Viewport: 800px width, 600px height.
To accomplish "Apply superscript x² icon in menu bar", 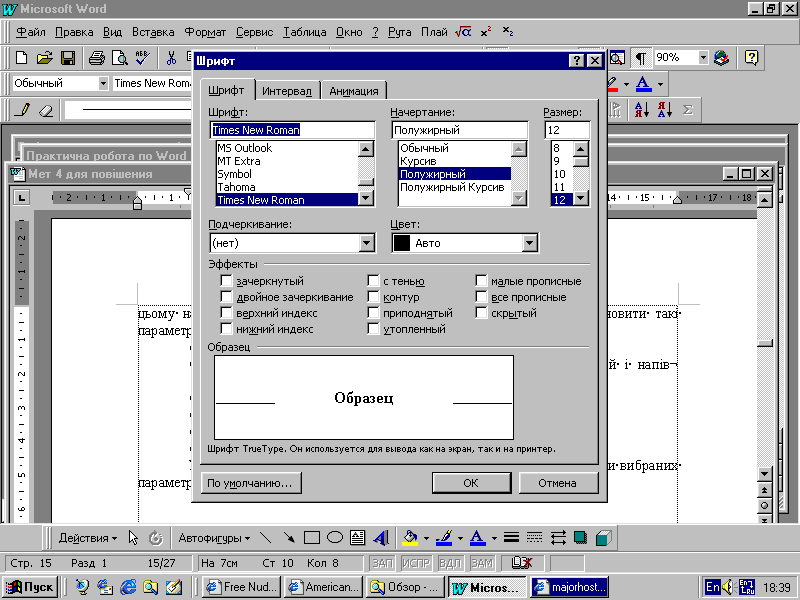I will [486, 32].
